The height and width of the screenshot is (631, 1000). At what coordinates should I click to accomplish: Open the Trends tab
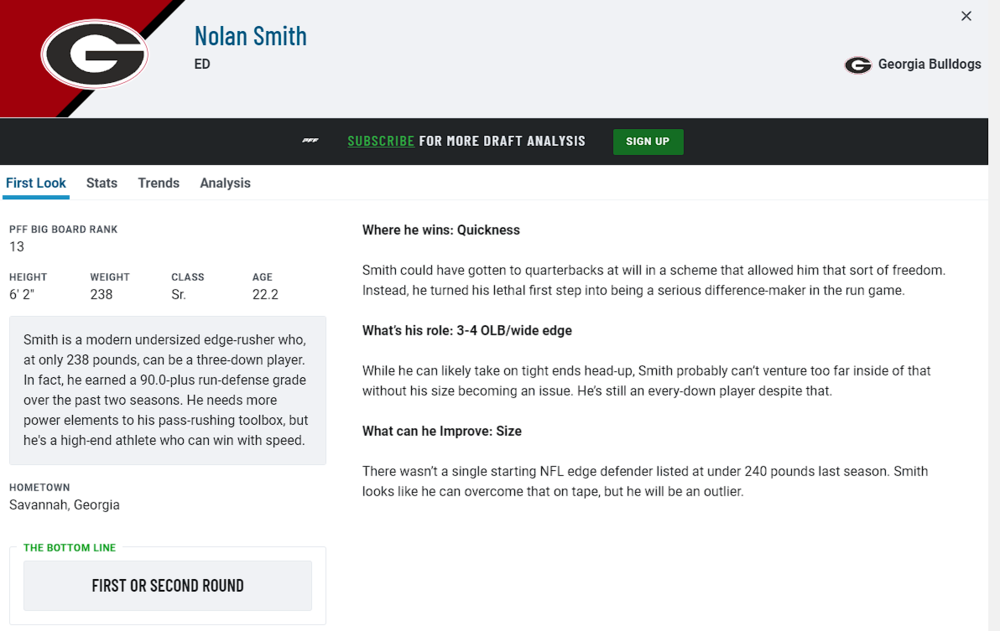click(x=159, y=183)
